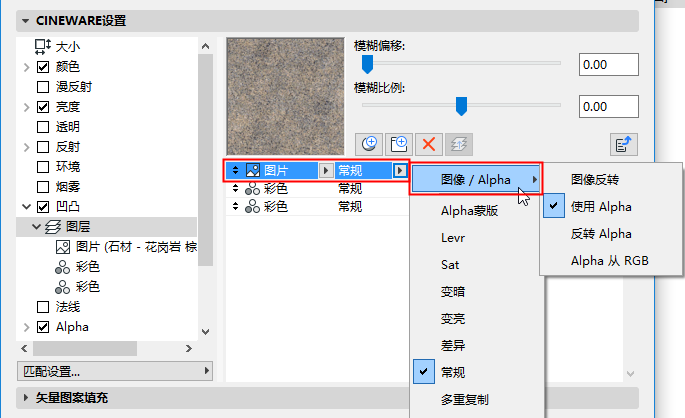Open the 常规 blend mode arrow menu
Image resolution: width=685 pixels, height=418 pixels.
[x=400, y=170]
